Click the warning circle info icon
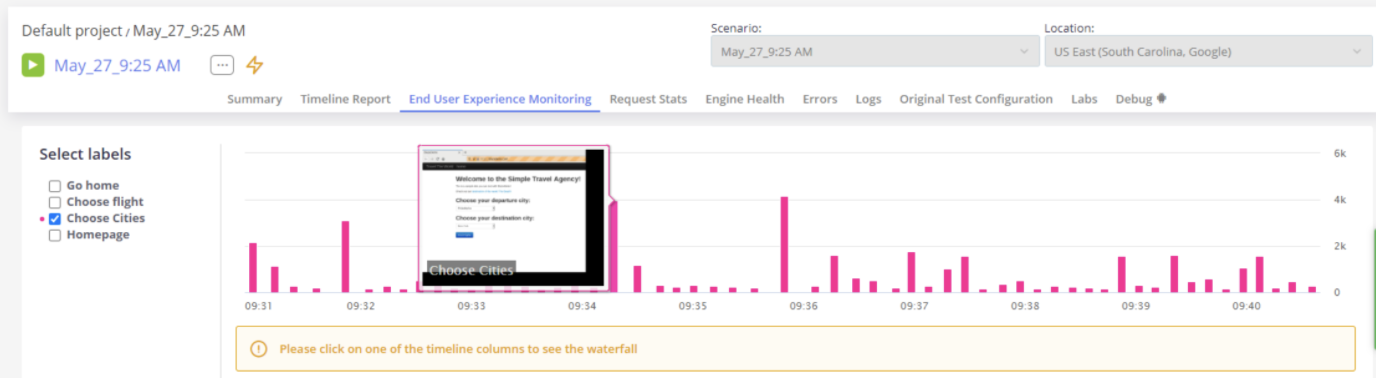Image resolution: width=1376 pixels, height=382 pixels. [x=259, y=349]
